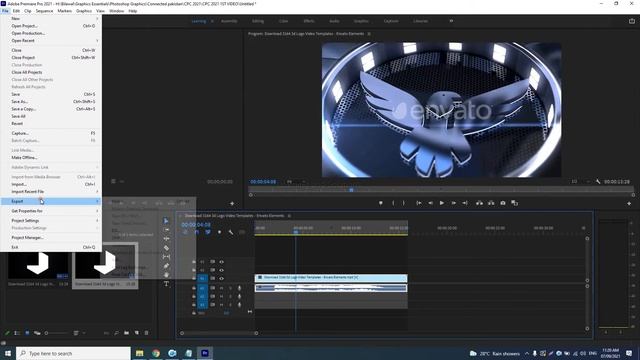Toggle A2 track targeting
Viewport: 640px width, 360px height.
202,296
